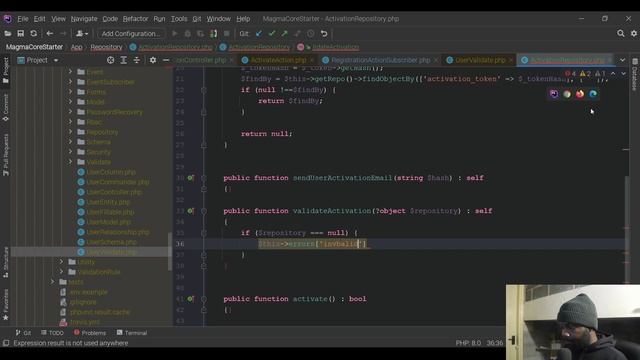Click the Open folder toolbar icon
640x360 pixels.
7,33
